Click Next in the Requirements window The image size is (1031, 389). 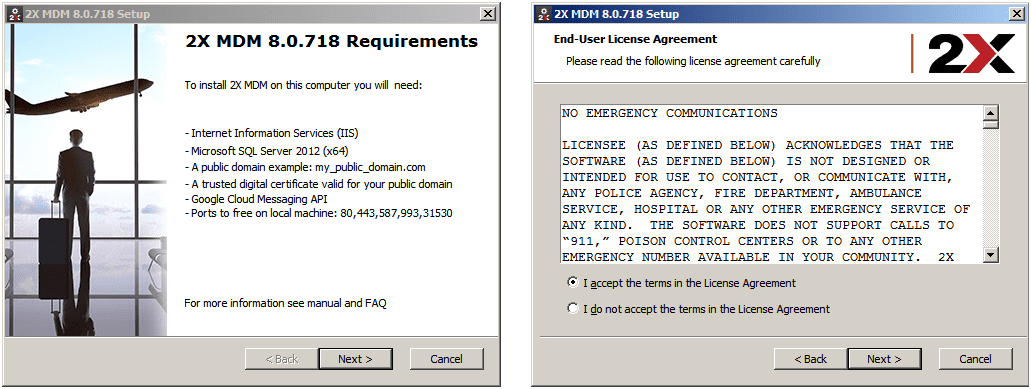[355, 359]
